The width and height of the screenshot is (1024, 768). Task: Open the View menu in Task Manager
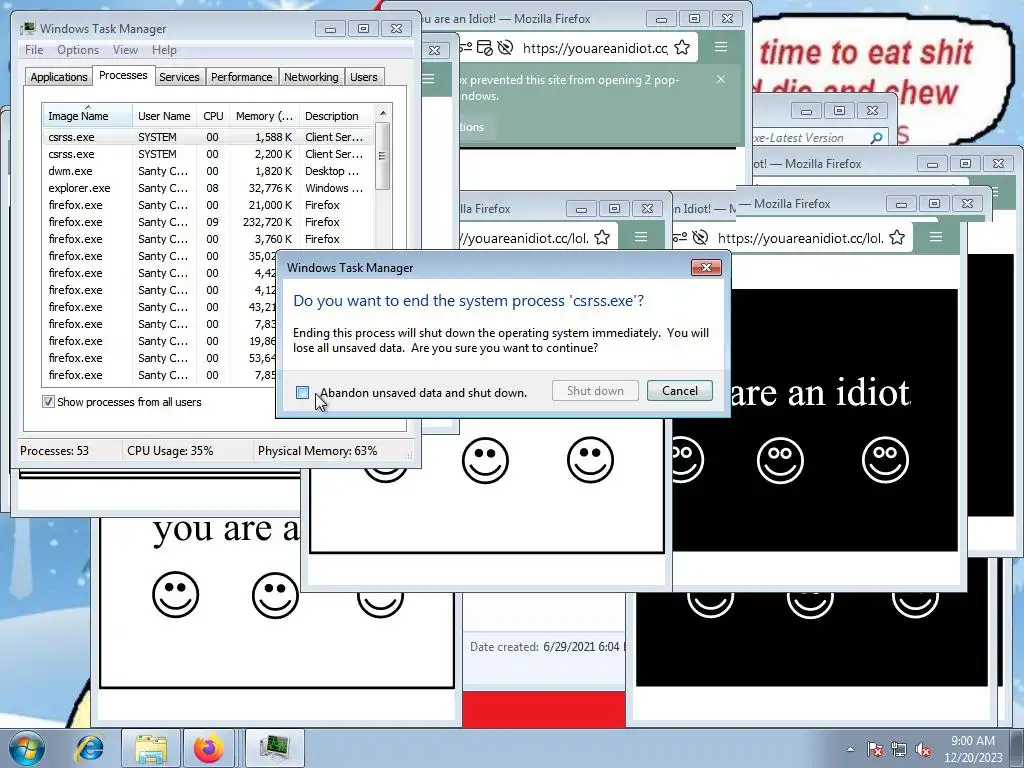coord(125,50)
